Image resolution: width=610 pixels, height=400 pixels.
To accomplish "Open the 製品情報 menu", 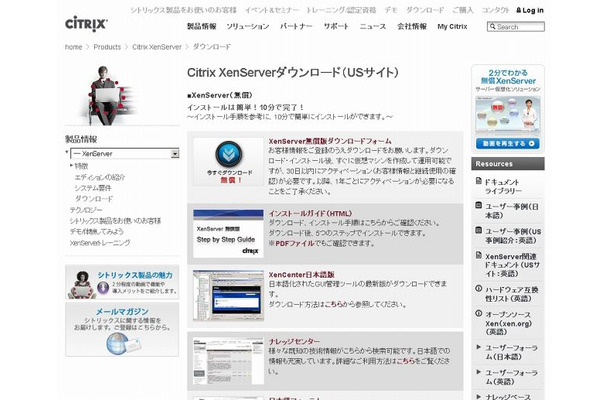I will coord(202,26).
